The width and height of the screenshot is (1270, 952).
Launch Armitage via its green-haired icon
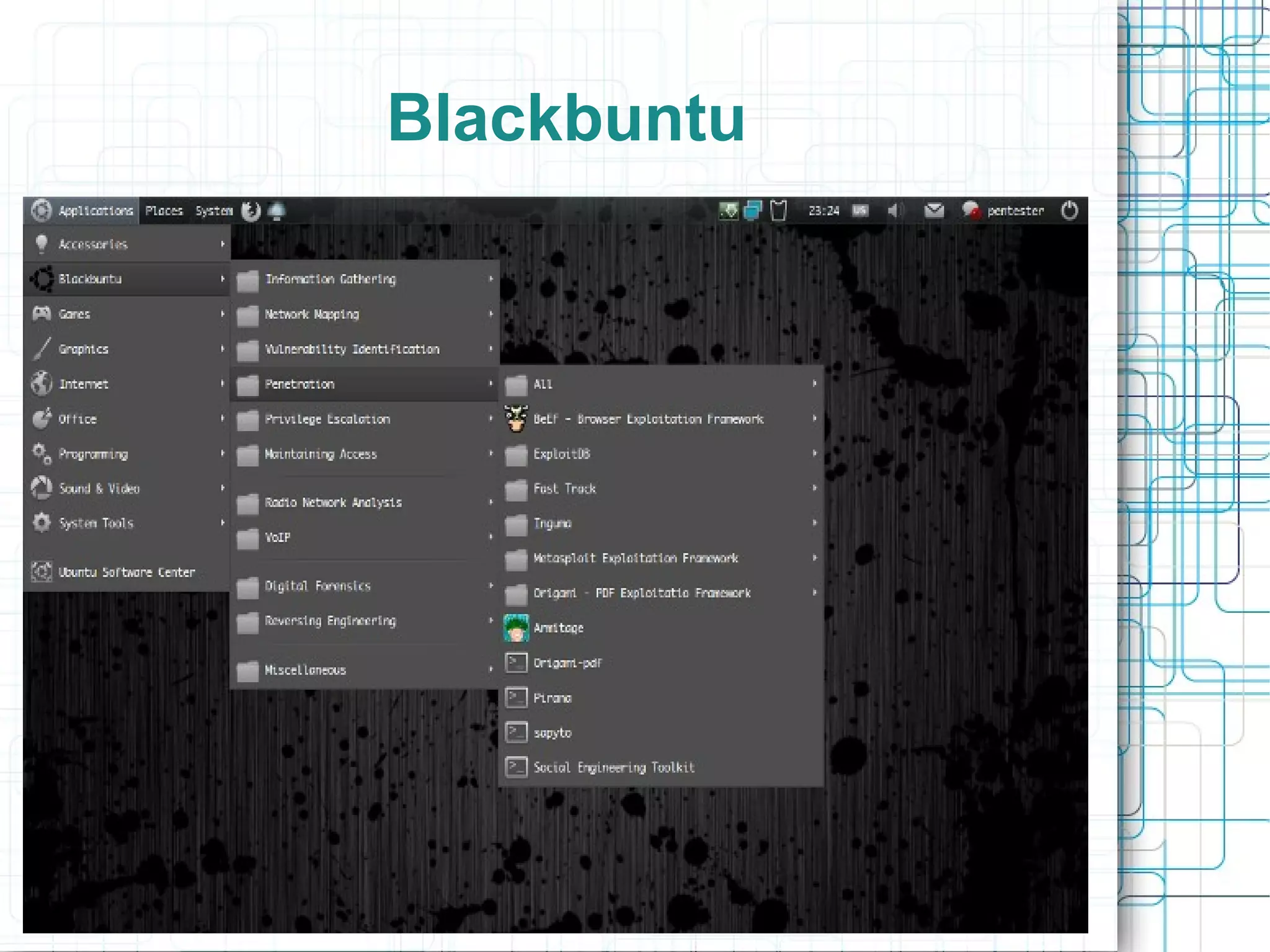click(x=516, y=628)
